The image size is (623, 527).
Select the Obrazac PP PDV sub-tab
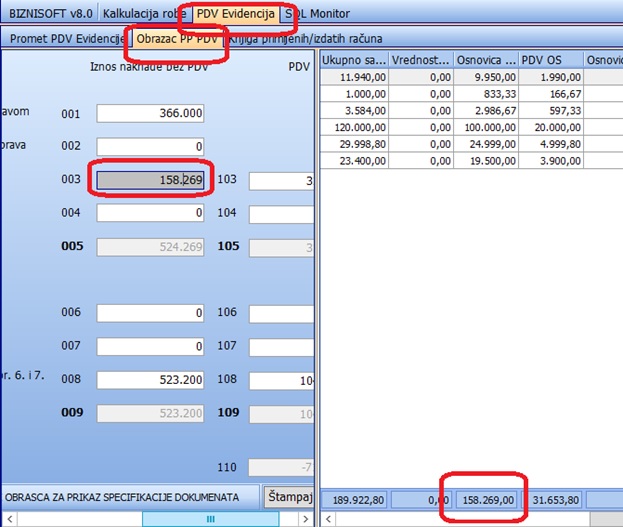(x=178, y=39)
